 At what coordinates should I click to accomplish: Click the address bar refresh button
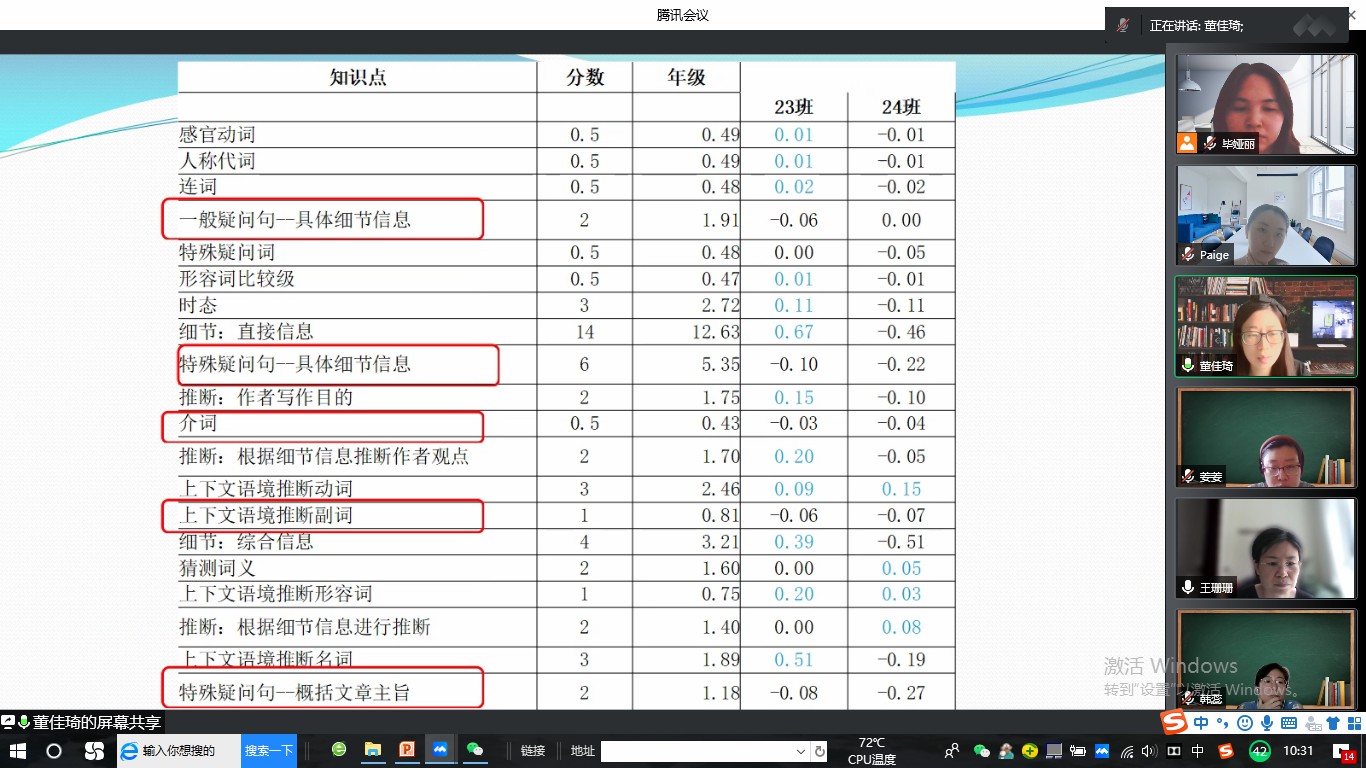820,751
